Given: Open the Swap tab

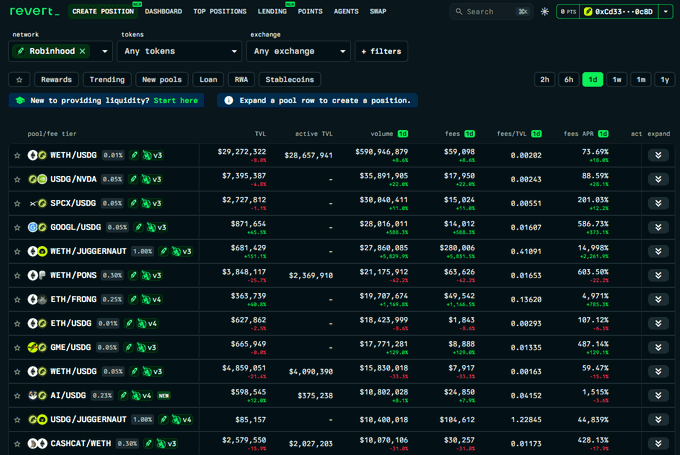Looking at the screenshot, I should [x=378, y=12].
